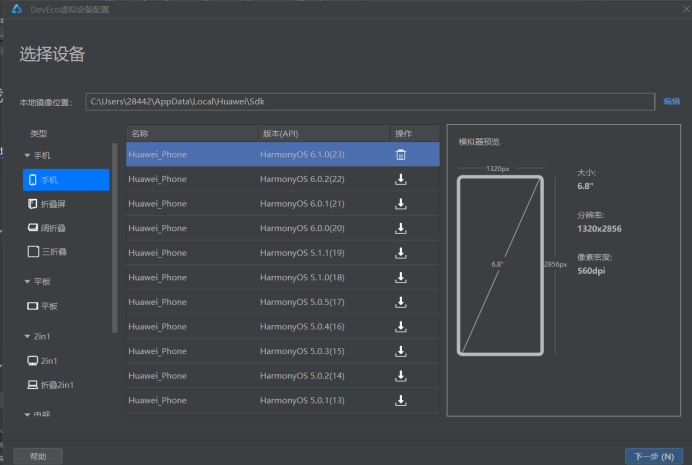Click the device type list scrollbar

click(115, 238)
